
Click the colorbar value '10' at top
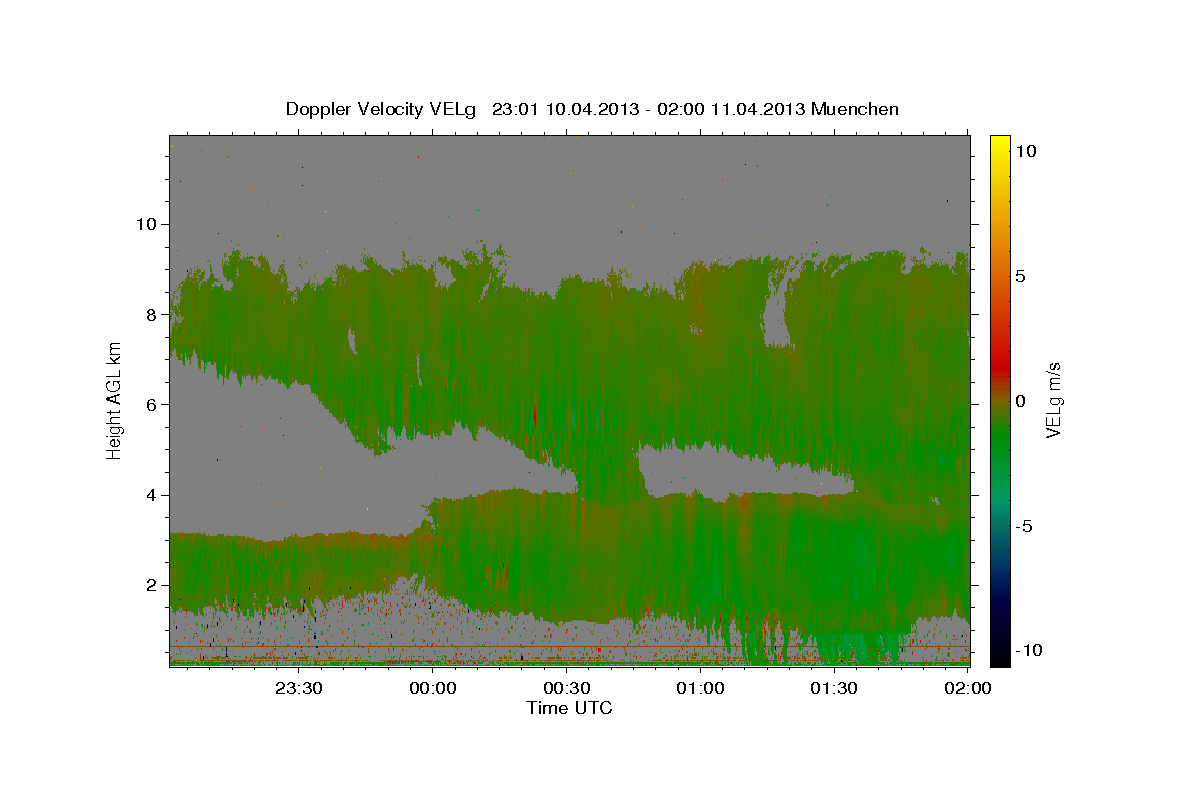1026,150
